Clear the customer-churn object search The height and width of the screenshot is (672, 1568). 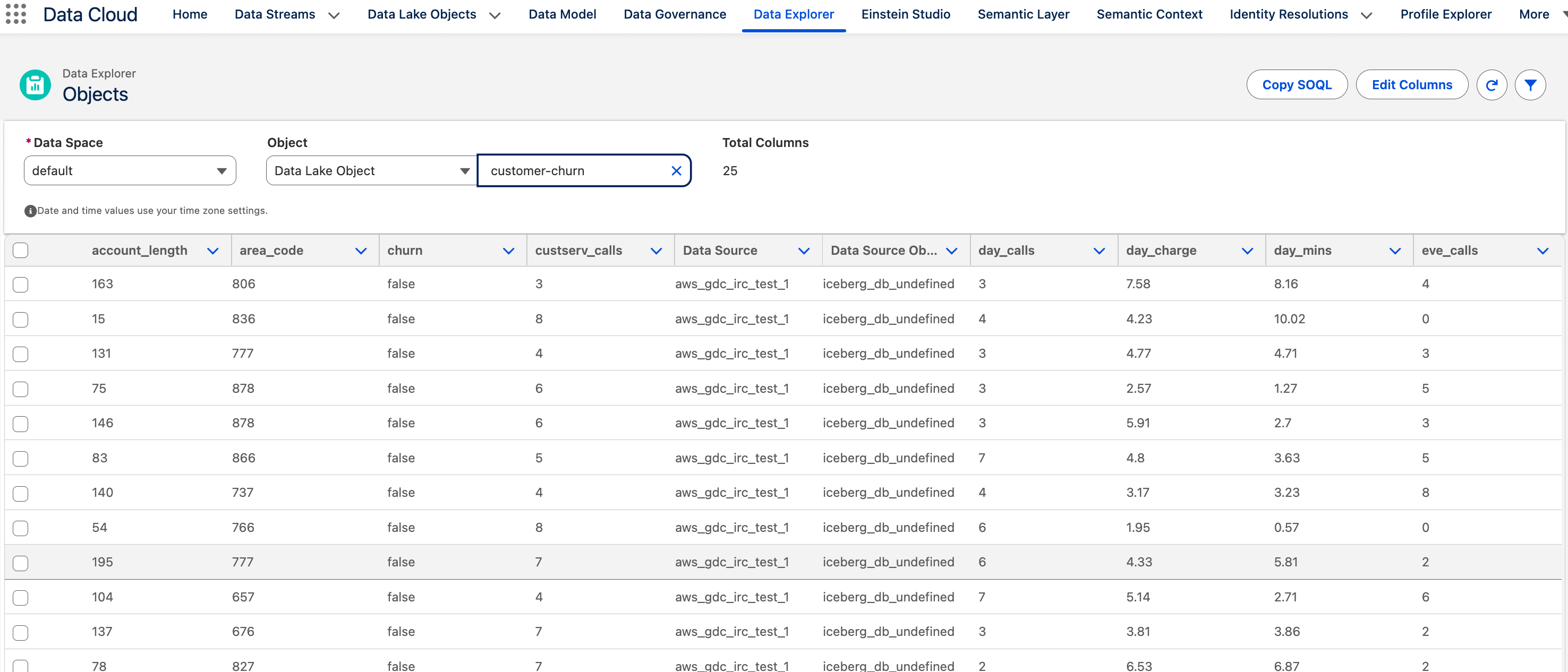pos(676,171)
